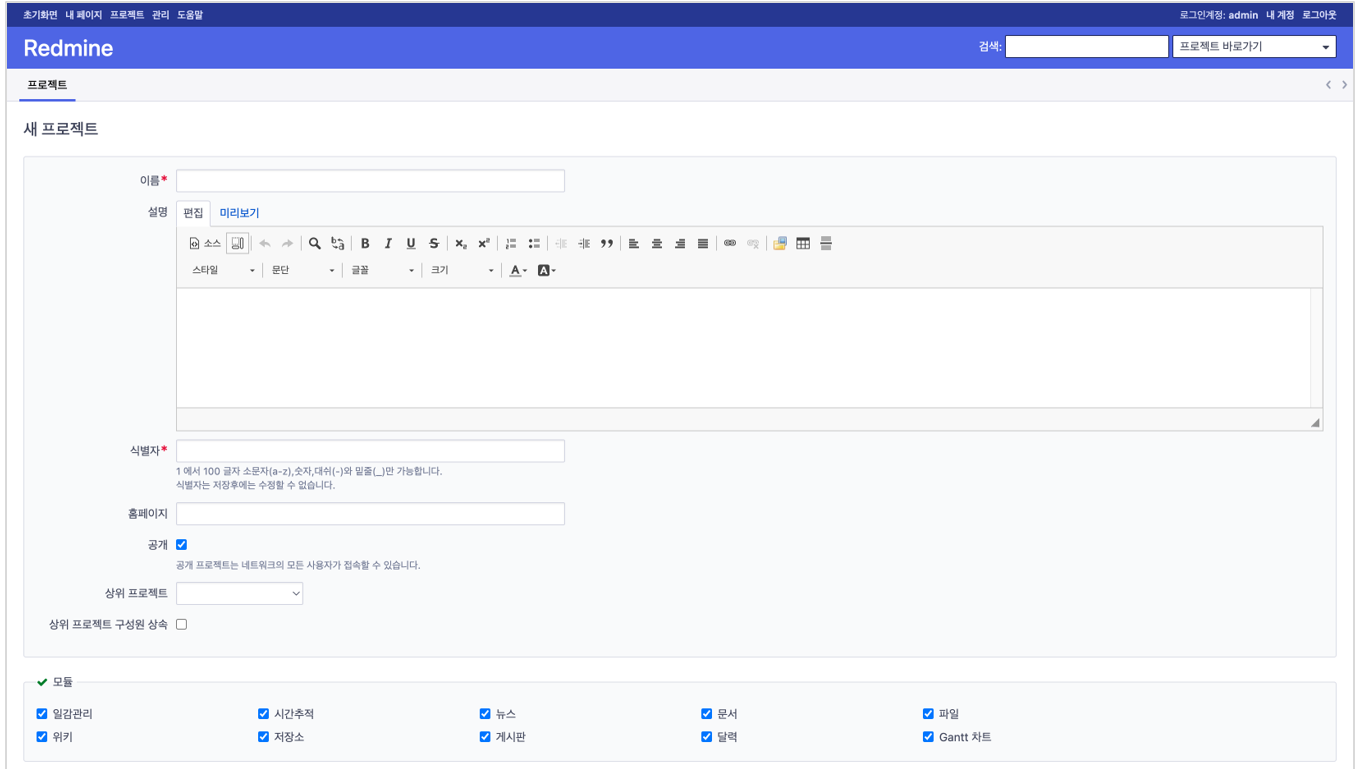The width and height of the screenshot is (1356, 769).
Task: Click the redo arrow in editor toolbar
Action: tap(287, 243)
